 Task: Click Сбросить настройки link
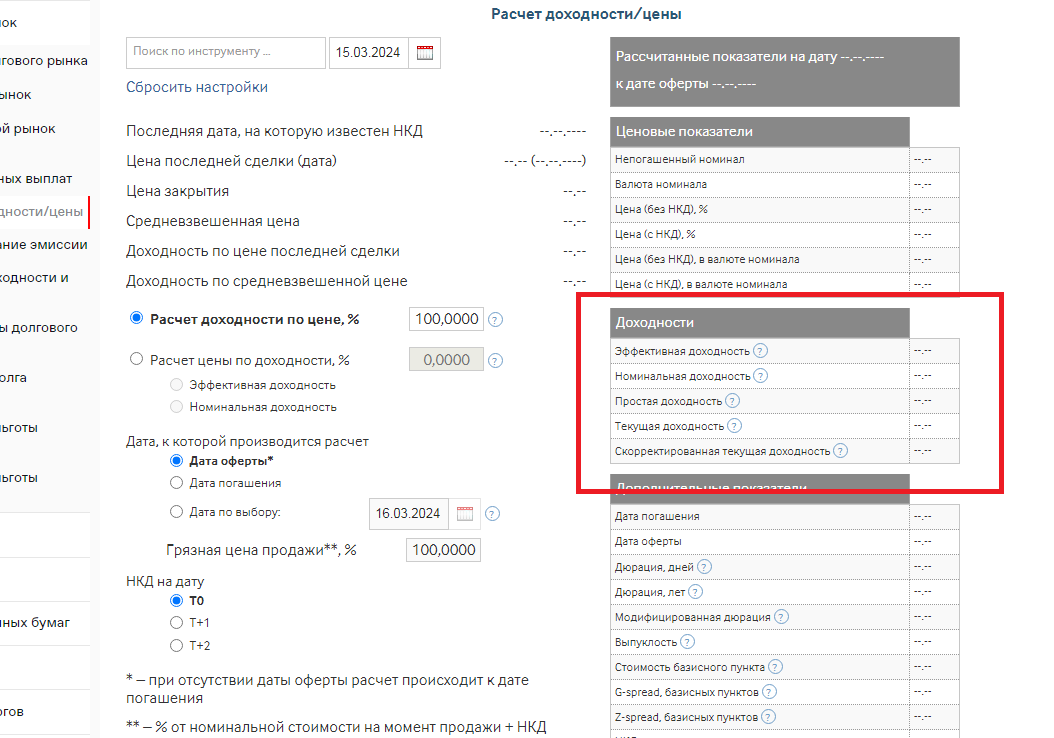[197, 87]
